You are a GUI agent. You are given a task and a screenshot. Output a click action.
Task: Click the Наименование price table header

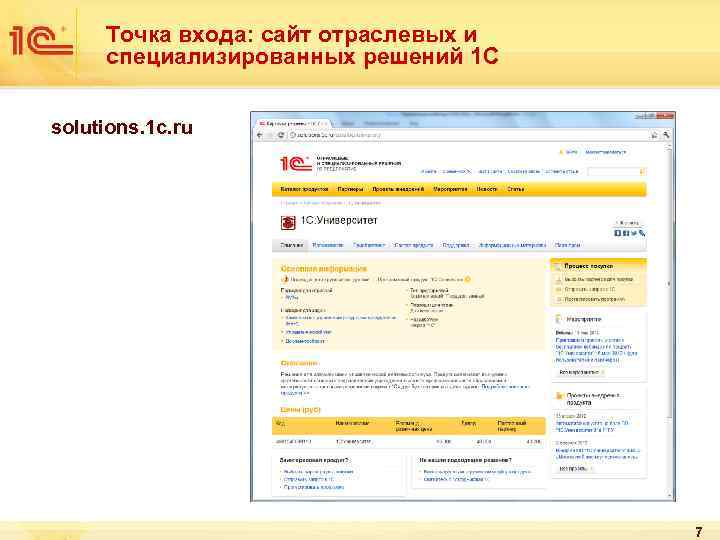(x=352, y=423)
